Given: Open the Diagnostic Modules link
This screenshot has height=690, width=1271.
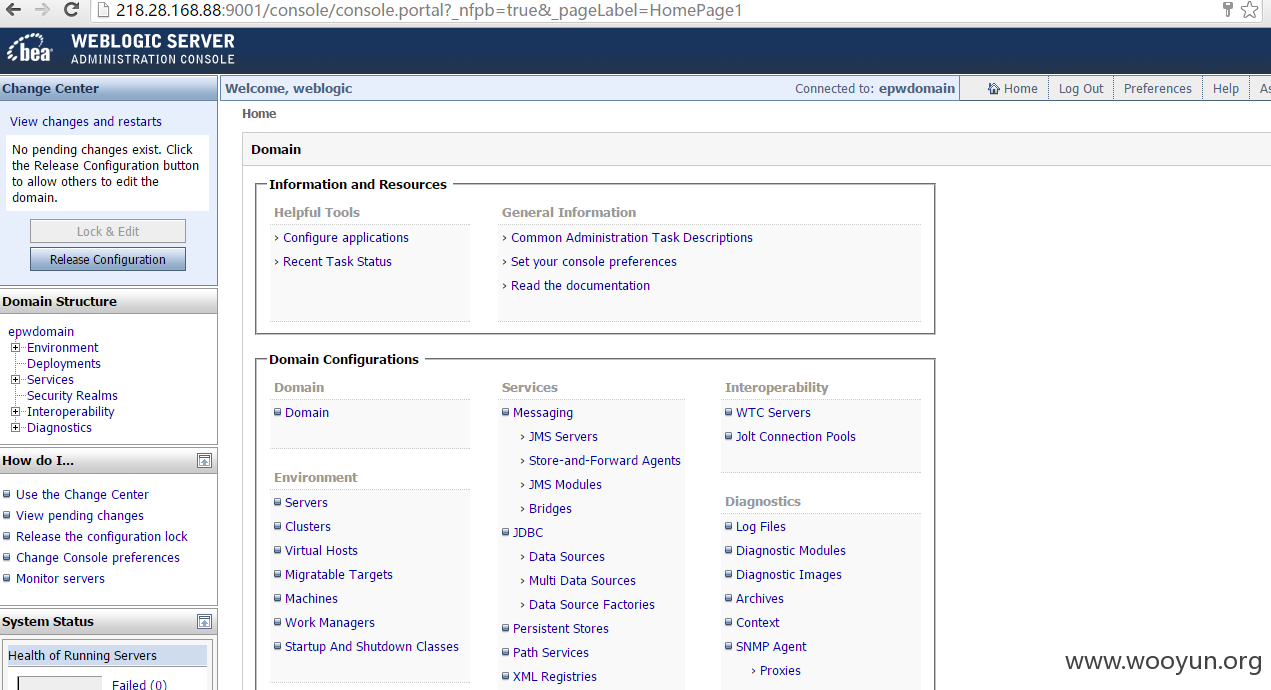Looking at the screenshot, I should pos(791,551).
